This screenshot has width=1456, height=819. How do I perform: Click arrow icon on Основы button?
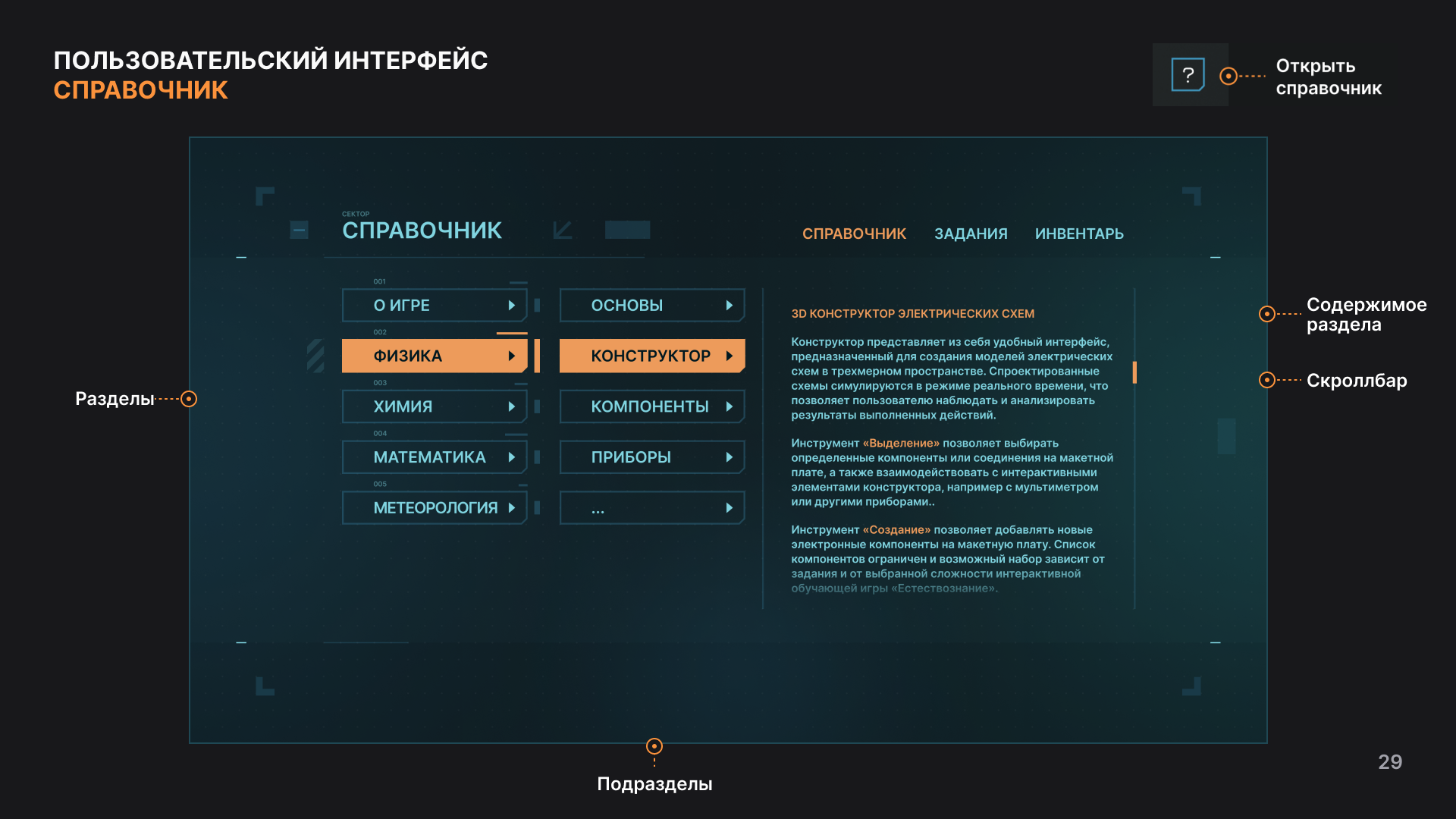click(729, 306)
